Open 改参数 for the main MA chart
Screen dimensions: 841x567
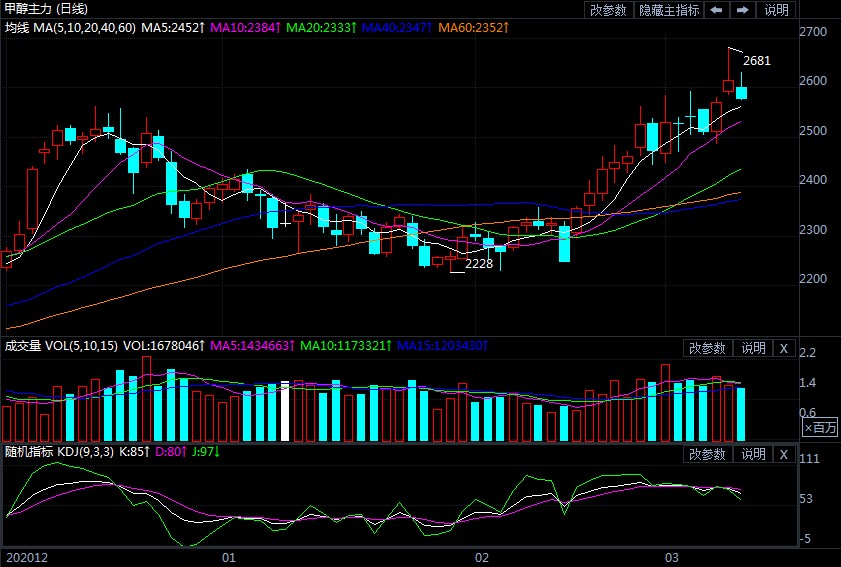click(x=608, y=10)
